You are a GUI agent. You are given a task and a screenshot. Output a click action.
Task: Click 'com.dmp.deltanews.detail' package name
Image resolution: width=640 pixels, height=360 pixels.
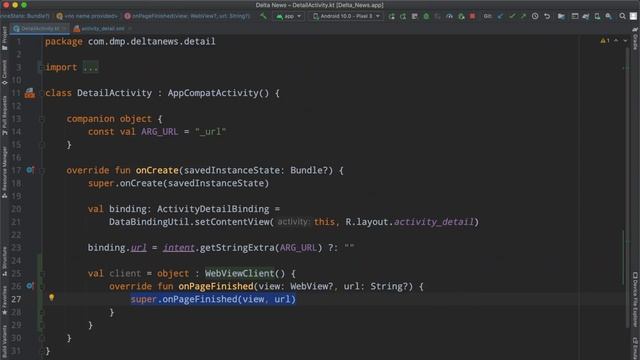152,42
